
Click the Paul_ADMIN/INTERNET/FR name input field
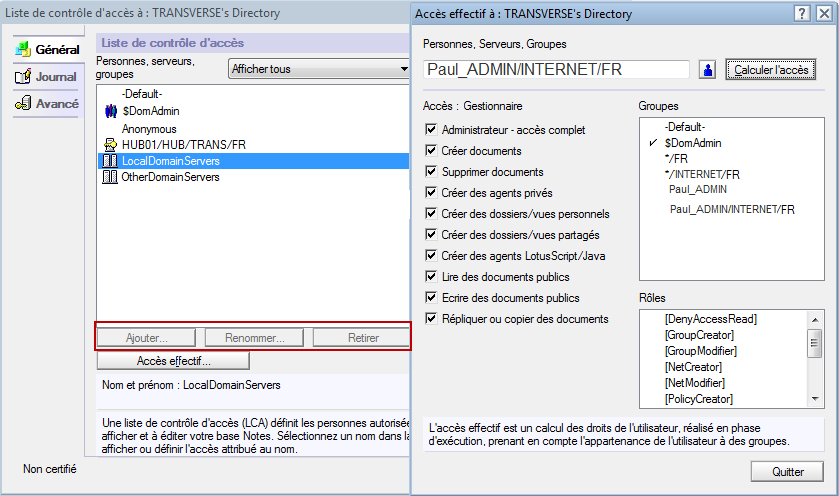[556, 70]
